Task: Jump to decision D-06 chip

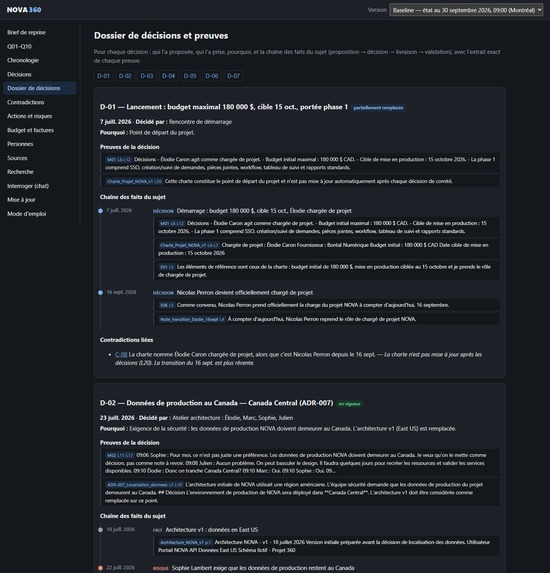Action: [212, 76]
